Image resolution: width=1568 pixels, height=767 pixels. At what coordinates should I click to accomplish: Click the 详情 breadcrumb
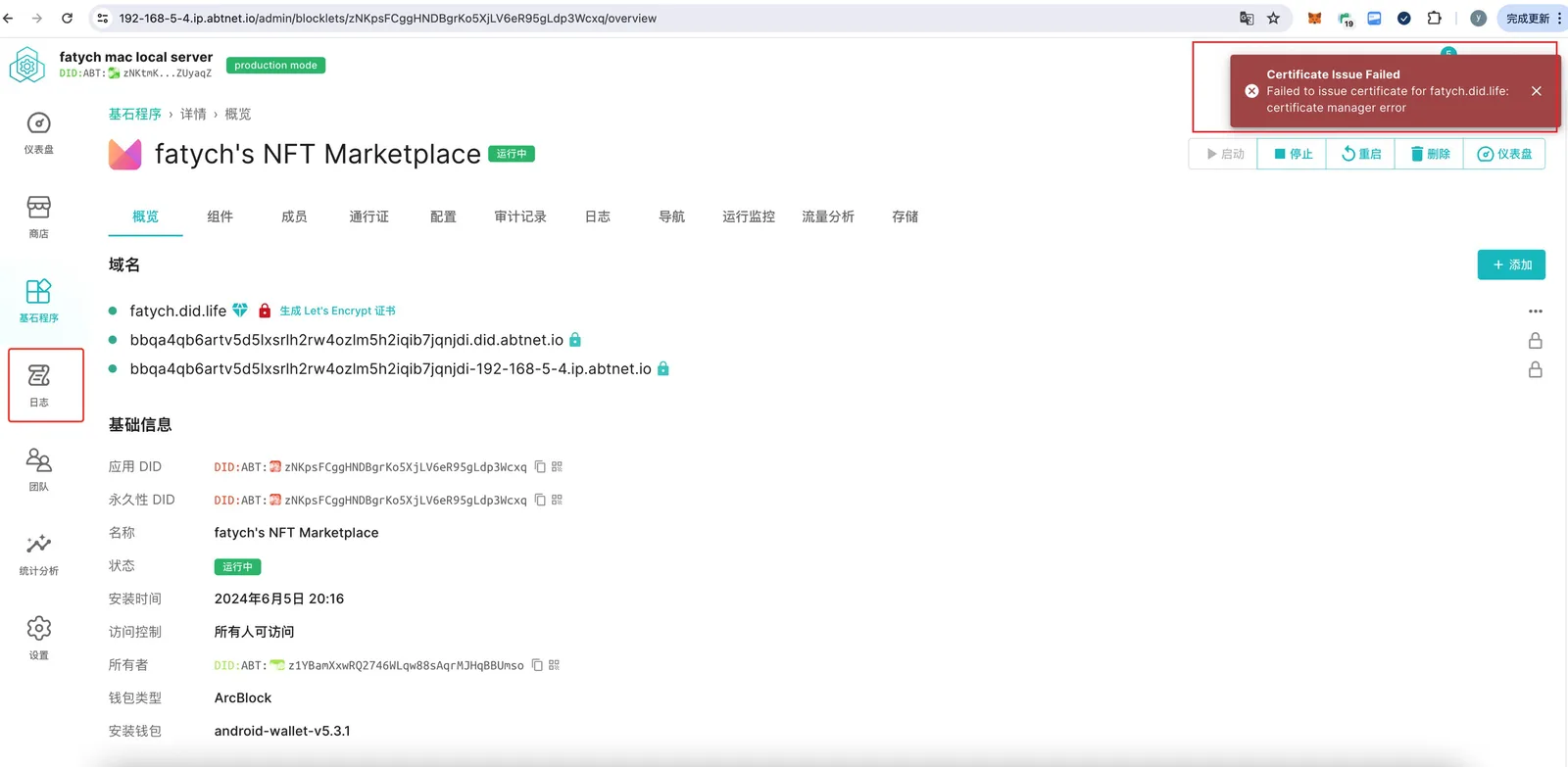[x=193, y=115]
